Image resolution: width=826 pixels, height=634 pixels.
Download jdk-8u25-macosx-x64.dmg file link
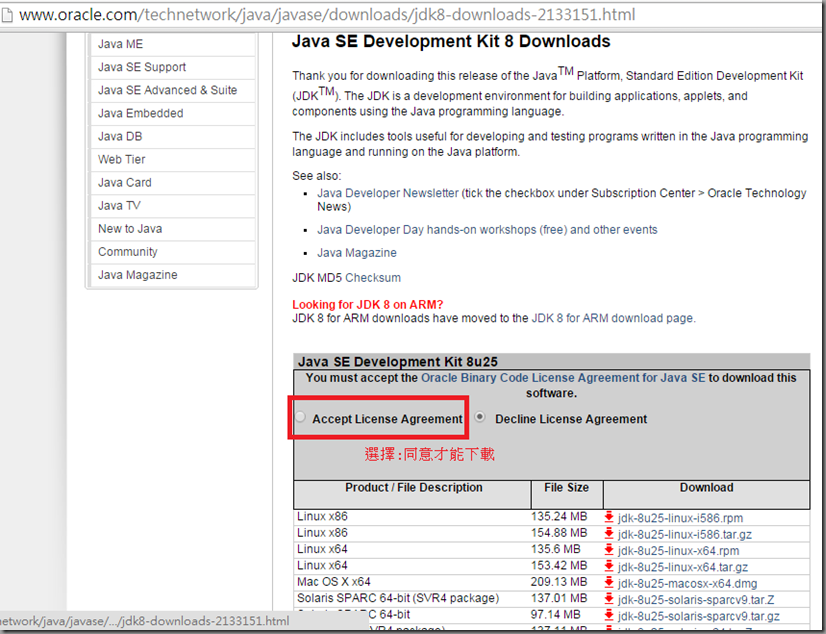687,583
